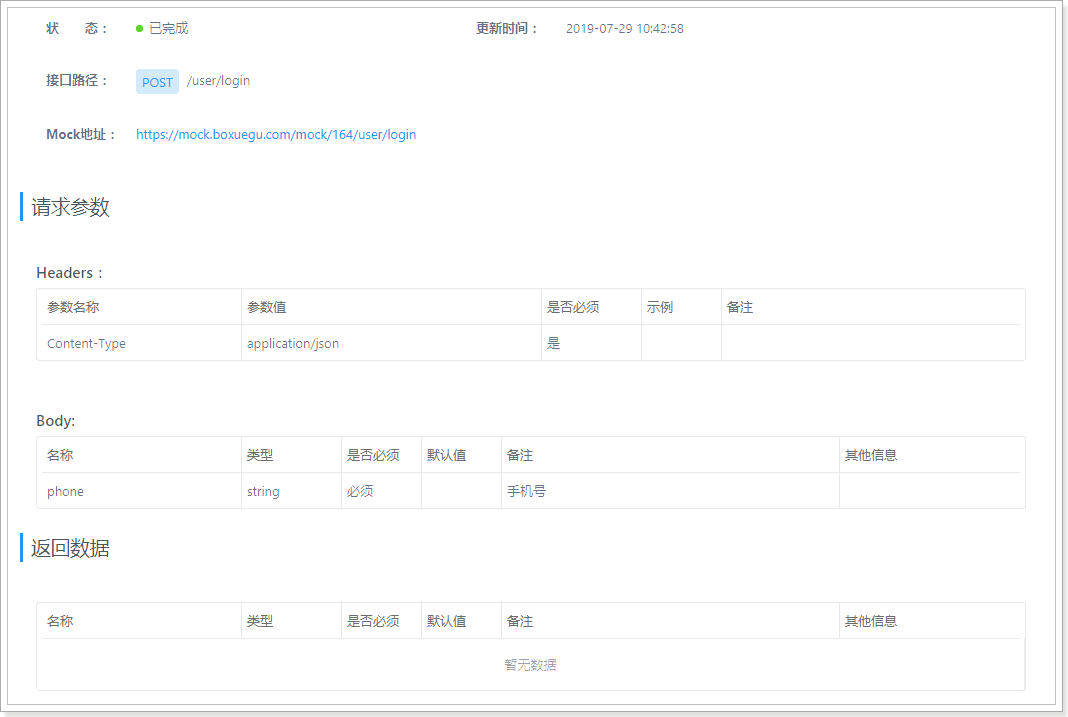Click the 返回数据 section heading
Viewport: 1068px width, 717px height.
pos(70,548)
